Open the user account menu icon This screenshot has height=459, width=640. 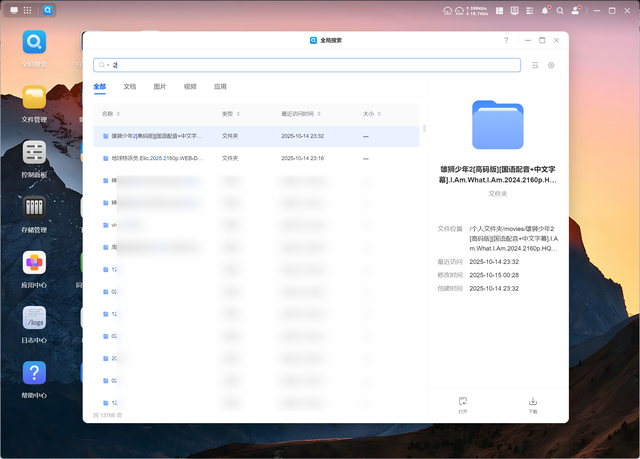pos(576,11)
